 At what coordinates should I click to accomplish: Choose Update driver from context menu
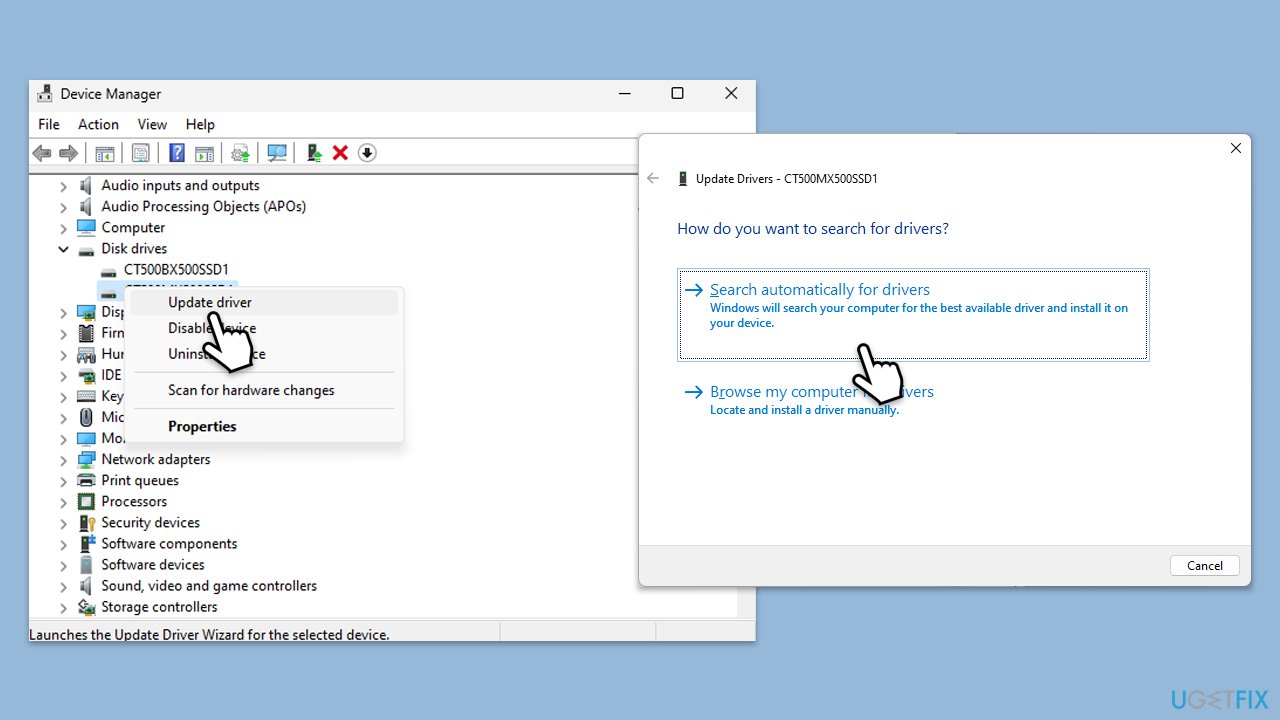264,303
